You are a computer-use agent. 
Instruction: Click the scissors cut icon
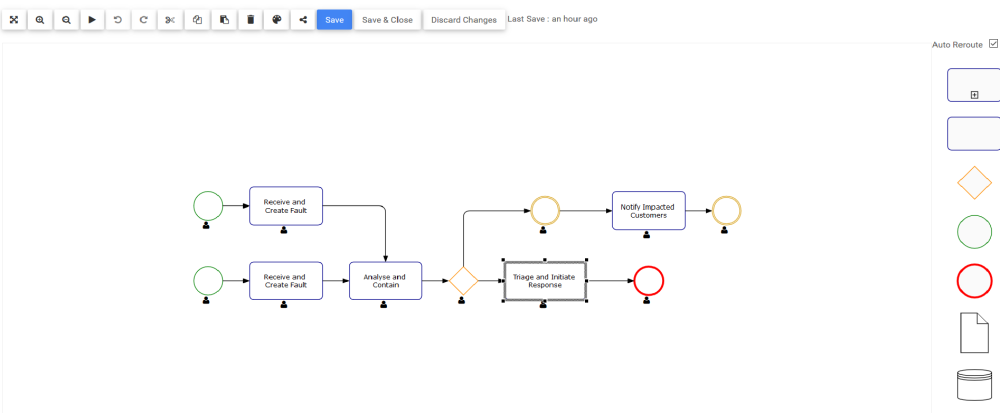[170, 20]
